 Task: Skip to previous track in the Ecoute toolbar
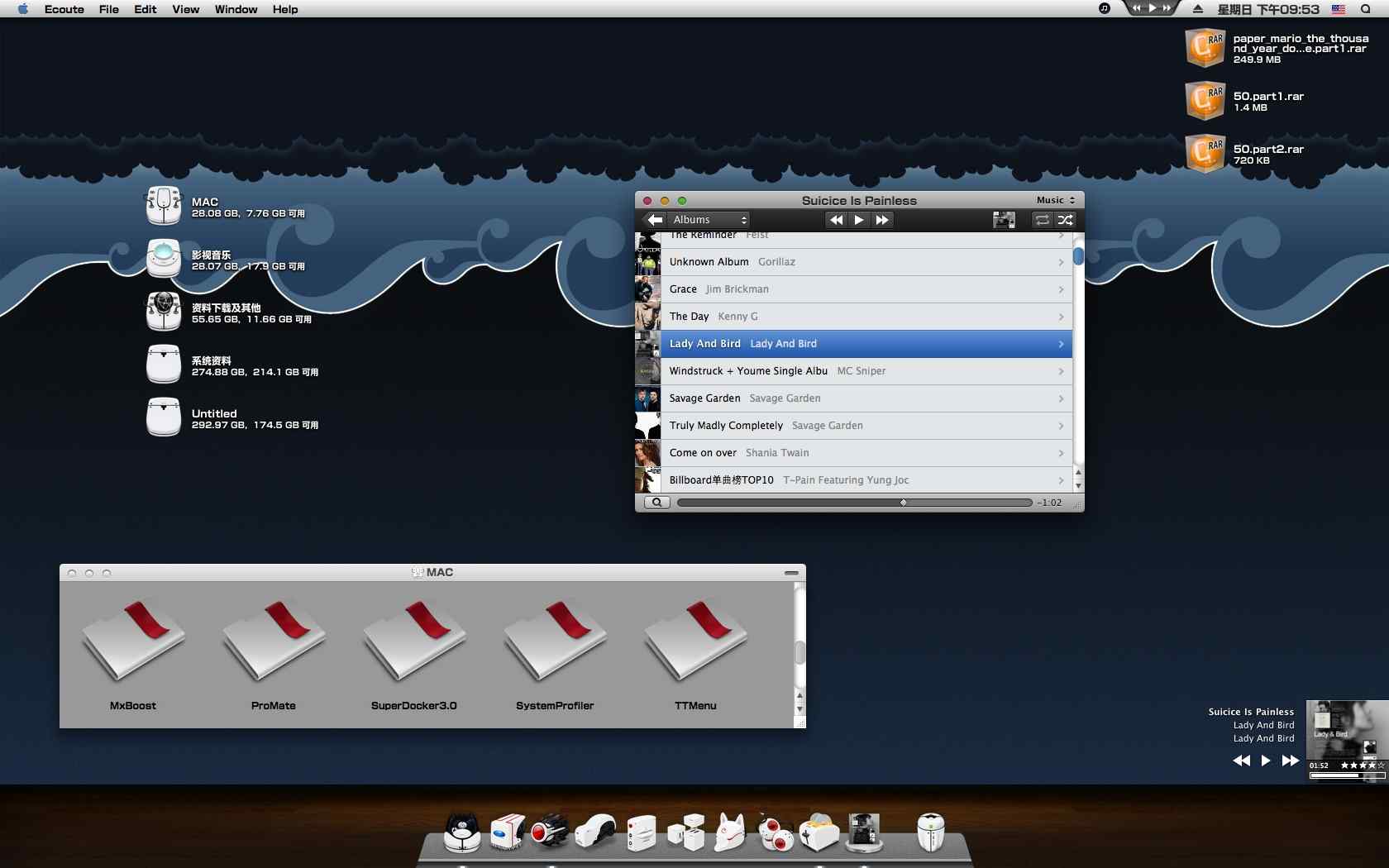[836, 220]
